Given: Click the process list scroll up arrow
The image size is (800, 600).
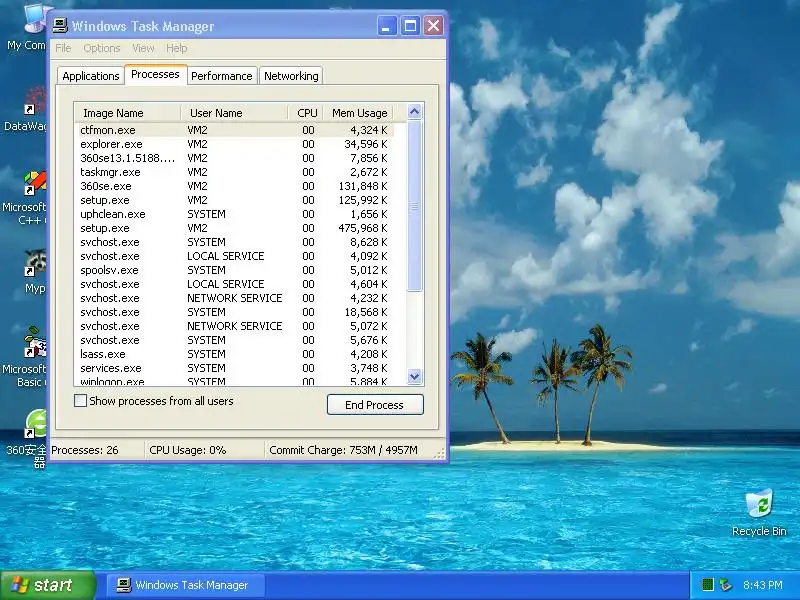Looking at the screenshot, I should 414,111.
